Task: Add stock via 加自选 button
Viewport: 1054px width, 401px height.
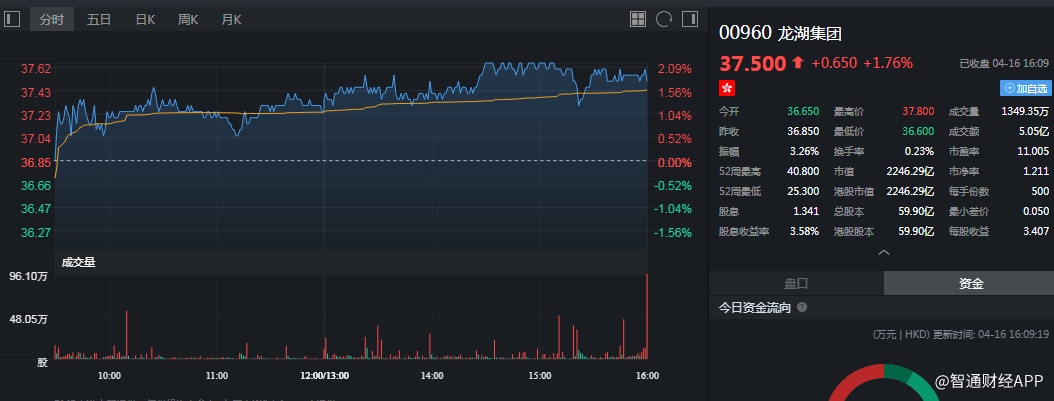Action: pyautogui.click(x=1026, y=89)
